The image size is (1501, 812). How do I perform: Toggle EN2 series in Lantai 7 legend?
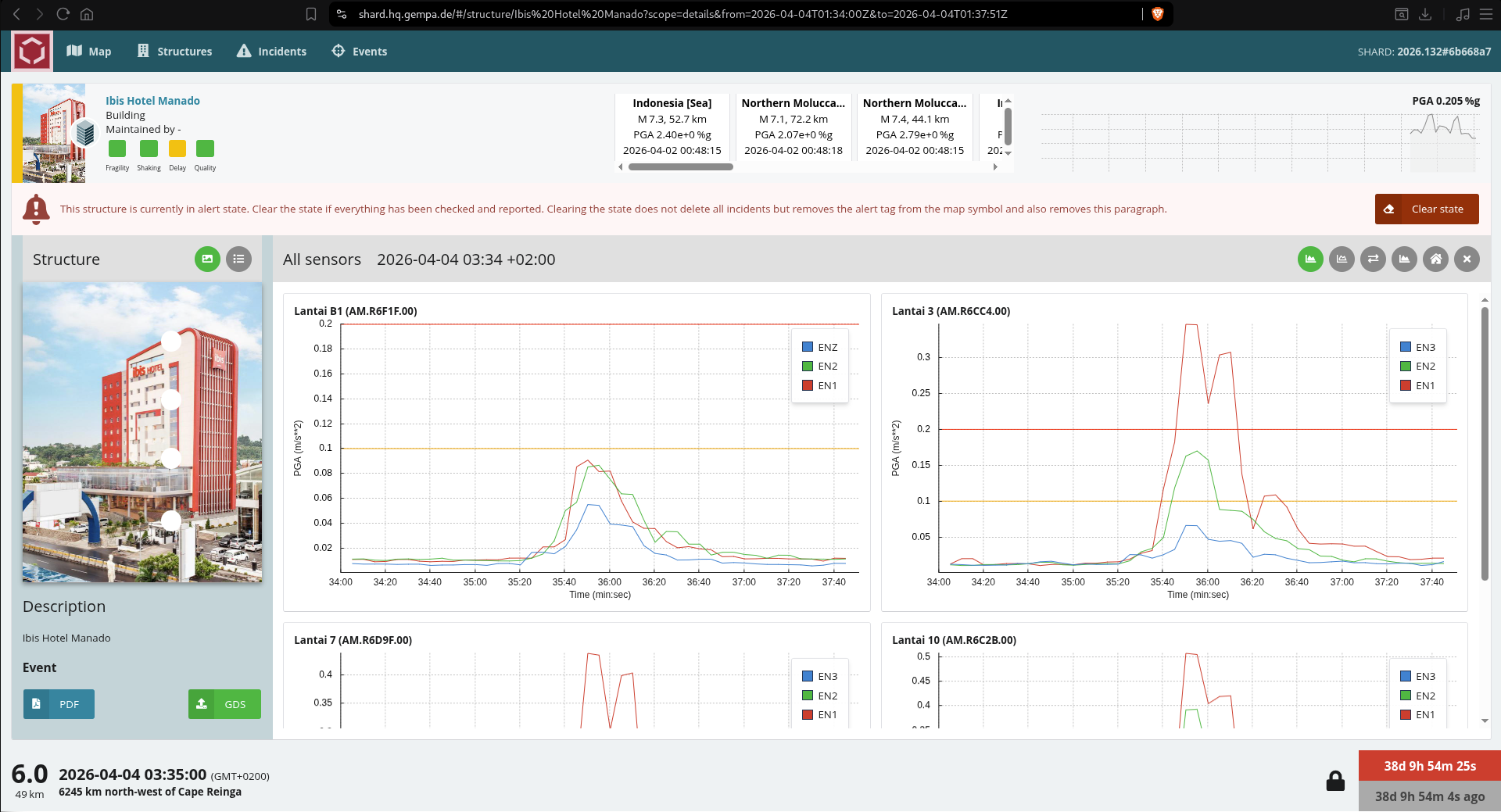tap(820, 696)
